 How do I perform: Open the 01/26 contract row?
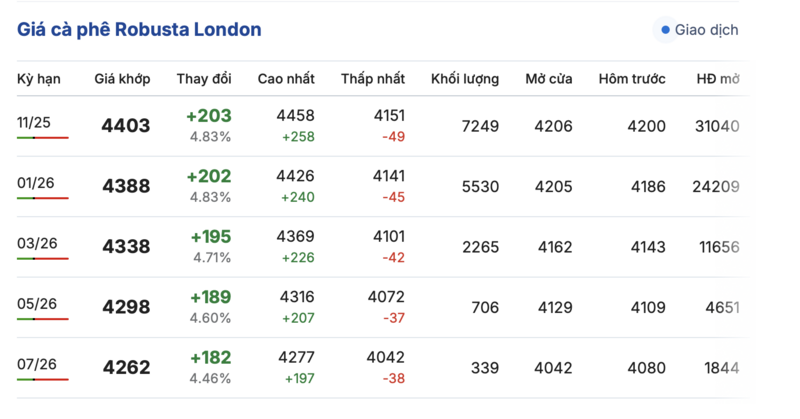pyautogui.click(x=35, y=183)
